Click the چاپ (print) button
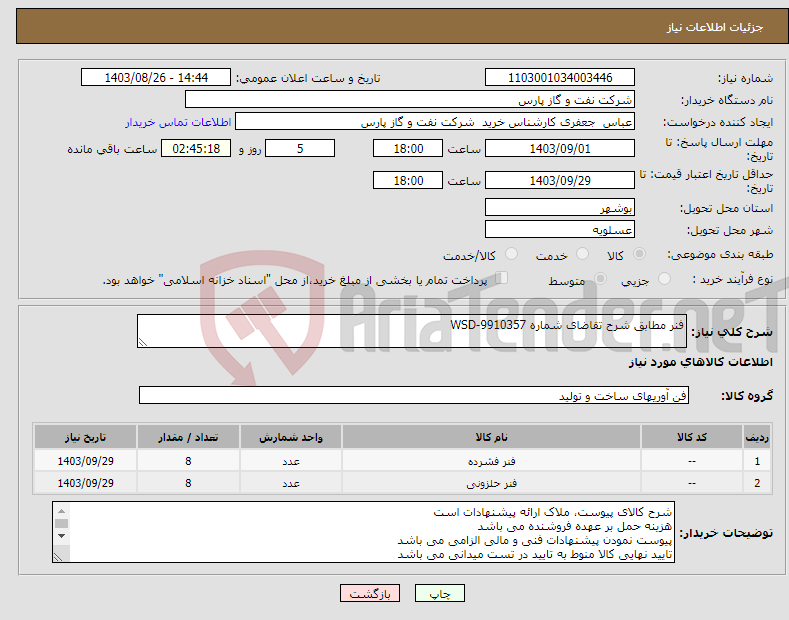Image resolution: width=789 pixels, height=620 pixels. tap(439, 593)
